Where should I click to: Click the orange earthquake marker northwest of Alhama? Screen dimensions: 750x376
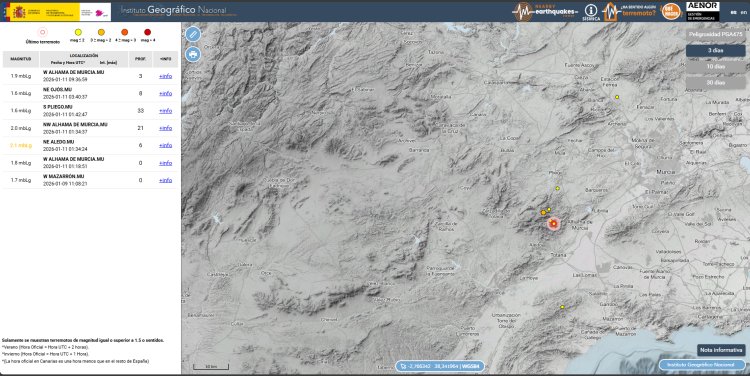coord(543,212)
